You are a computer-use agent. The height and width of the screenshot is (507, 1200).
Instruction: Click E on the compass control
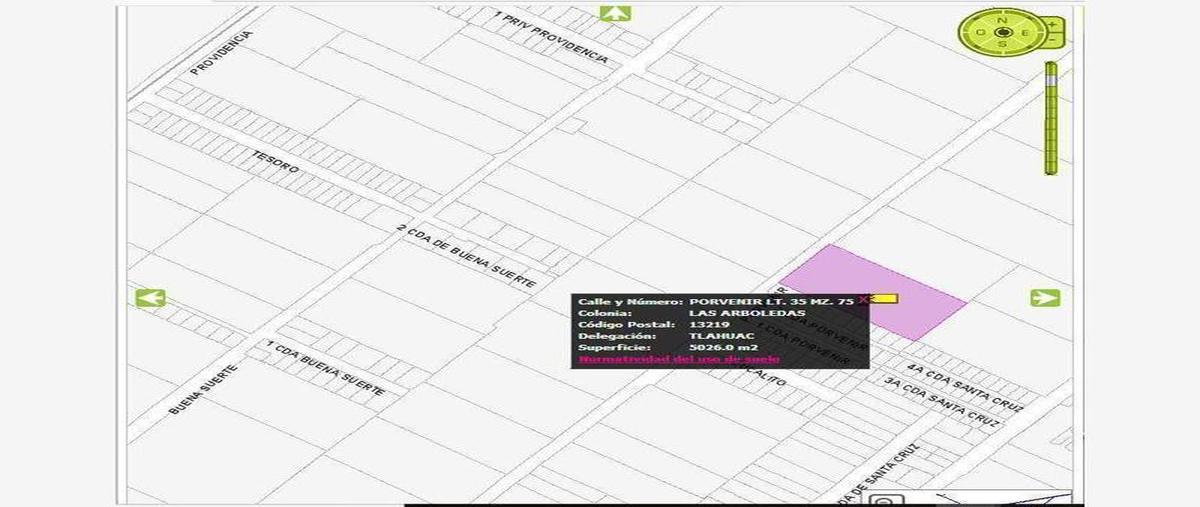[1025, 33]
